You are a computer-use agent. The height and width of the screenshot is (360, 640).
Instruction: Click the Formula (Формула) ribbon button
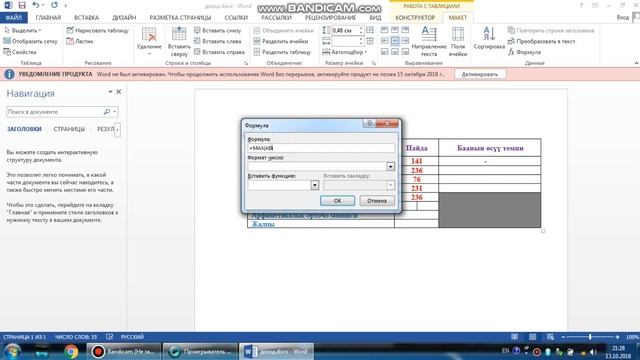click(524, 52)
